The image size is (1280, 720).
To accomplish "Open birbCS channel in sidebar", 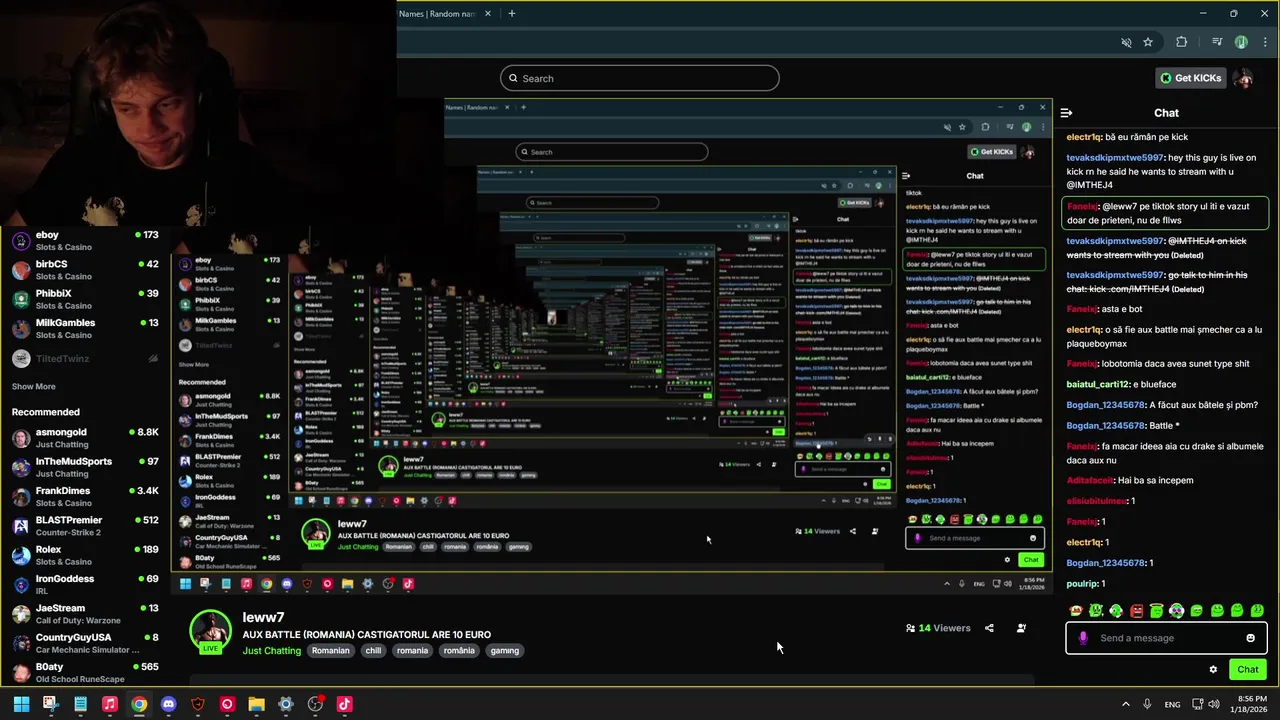I will (86, 270).
